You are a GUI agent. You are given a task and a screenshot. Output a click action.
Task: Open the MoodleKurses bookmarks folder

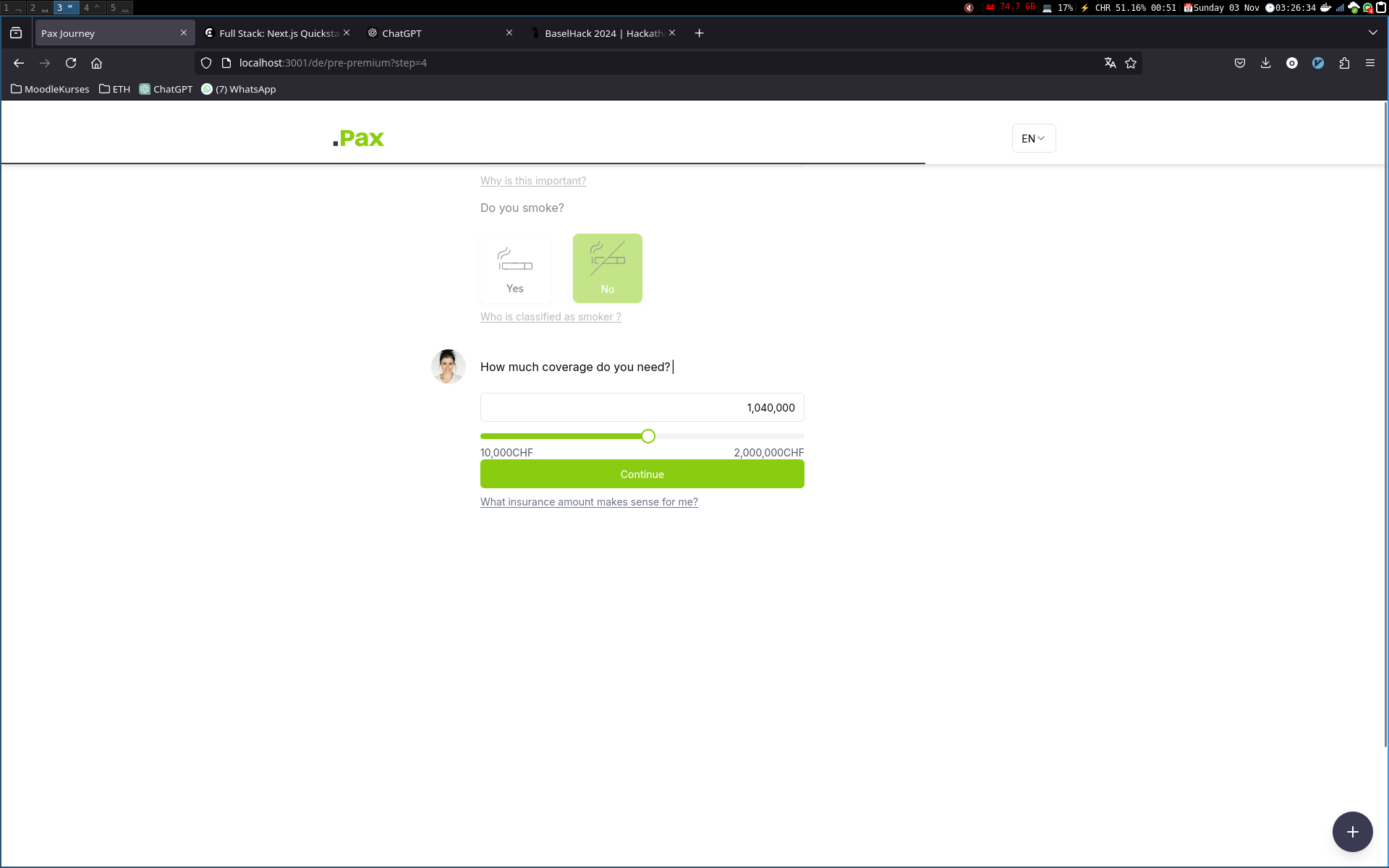[50, 89]
